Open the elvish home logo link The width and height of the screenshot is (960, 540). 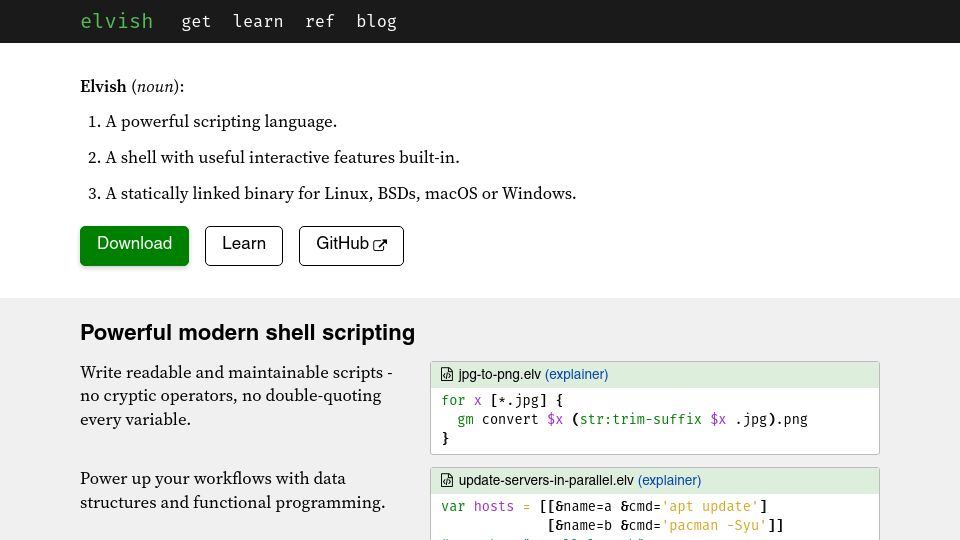[x=116, y=21]
